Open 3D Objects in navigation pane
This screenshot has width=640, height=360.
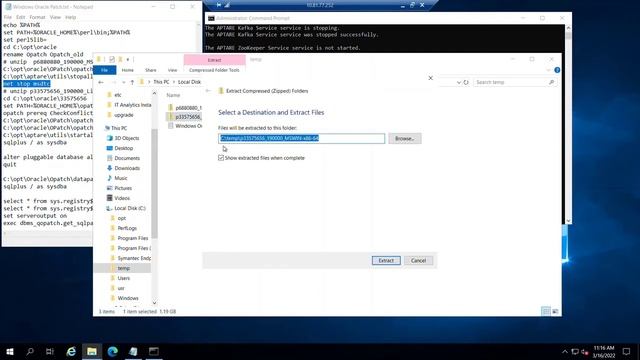127,138
